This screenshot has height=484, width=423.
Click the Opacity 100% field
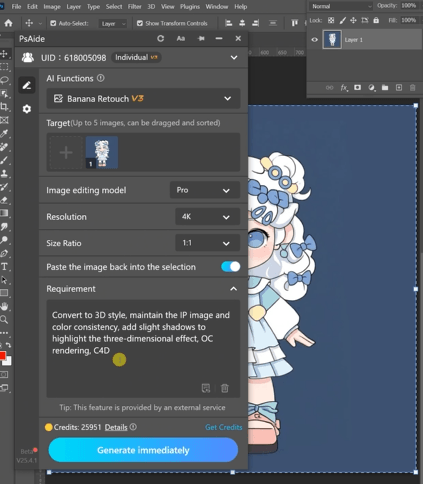tap(408, 6)
